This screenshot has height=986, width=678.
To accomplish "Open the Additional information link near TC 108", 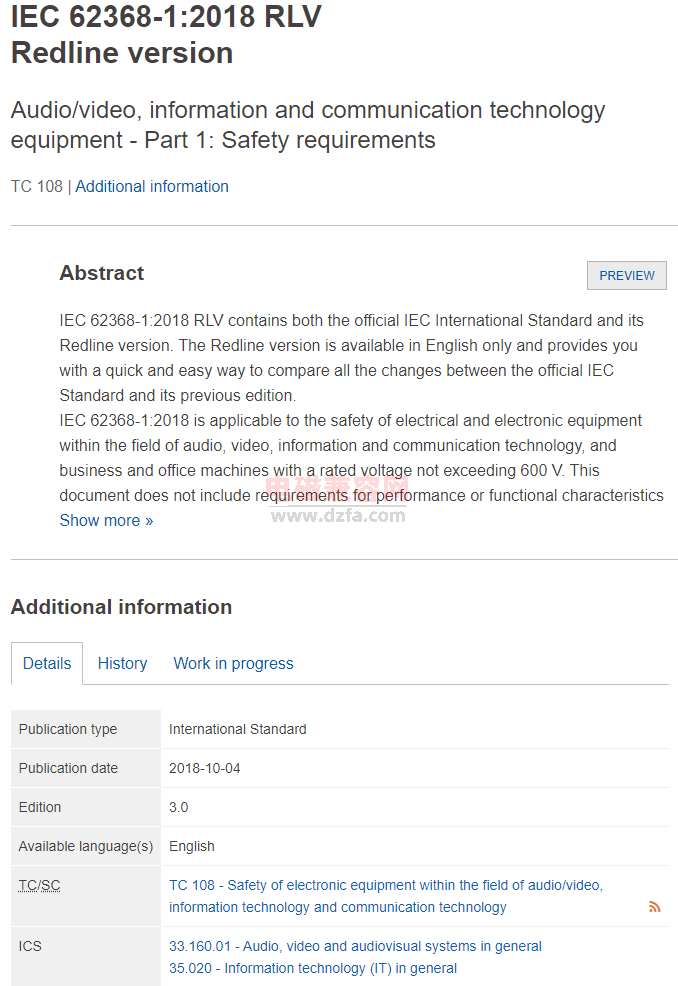I will [152, 186].
